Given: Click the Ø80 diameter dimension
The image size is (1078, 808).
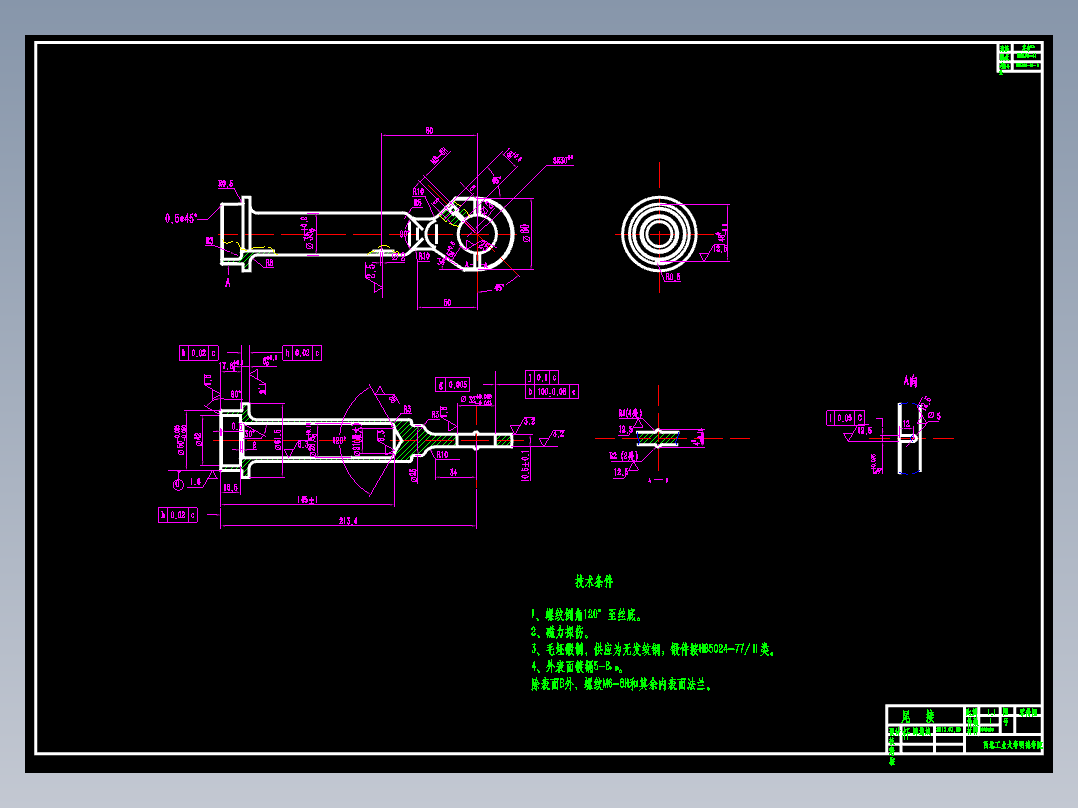Looking at the screenshot, I should [526, 233].
